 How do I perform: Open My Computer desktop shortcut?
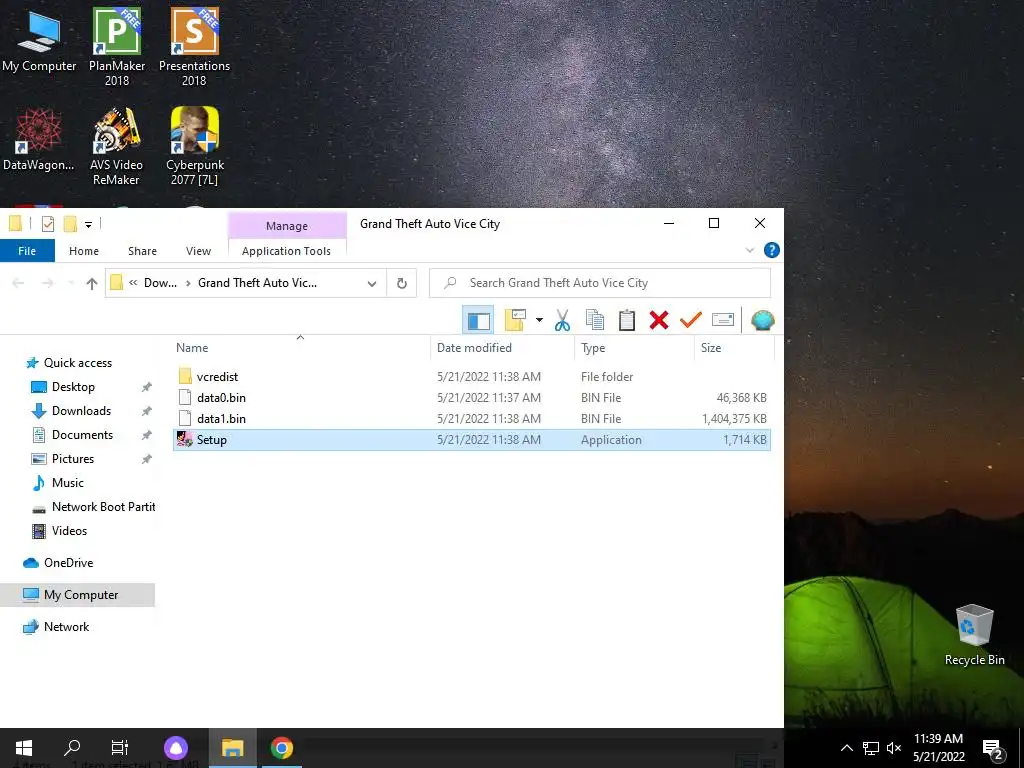click(39, 40)
